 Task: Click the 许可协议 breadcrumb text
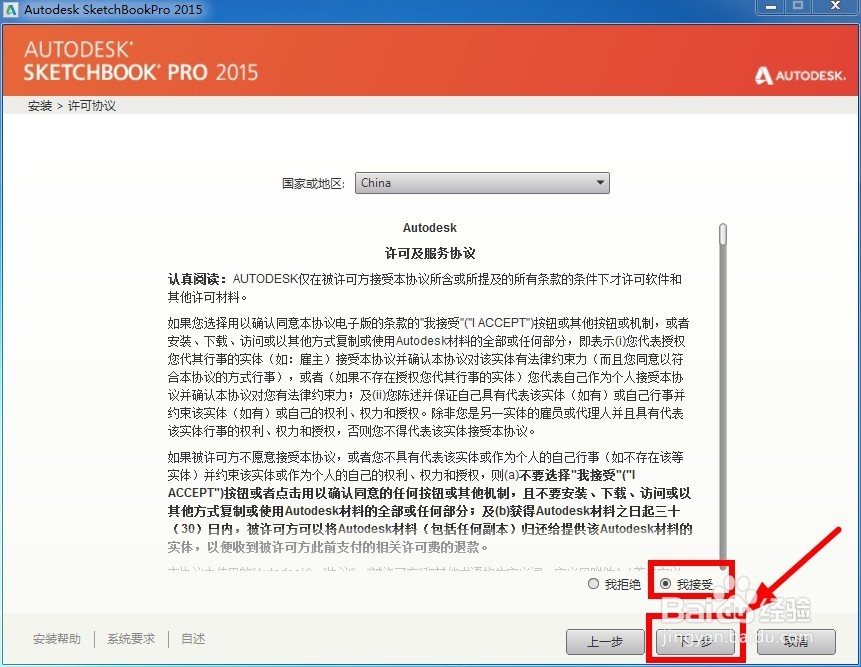[92, 105]
